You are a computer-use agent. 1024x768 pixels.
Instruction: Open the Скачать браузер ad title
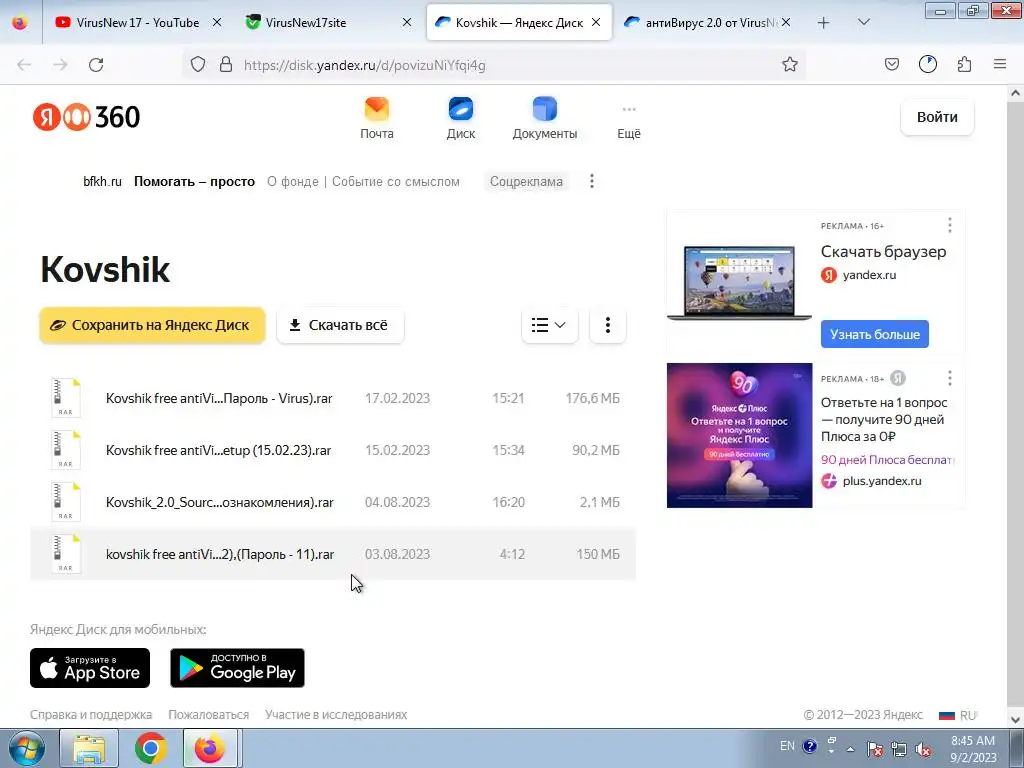pos(883,251)
